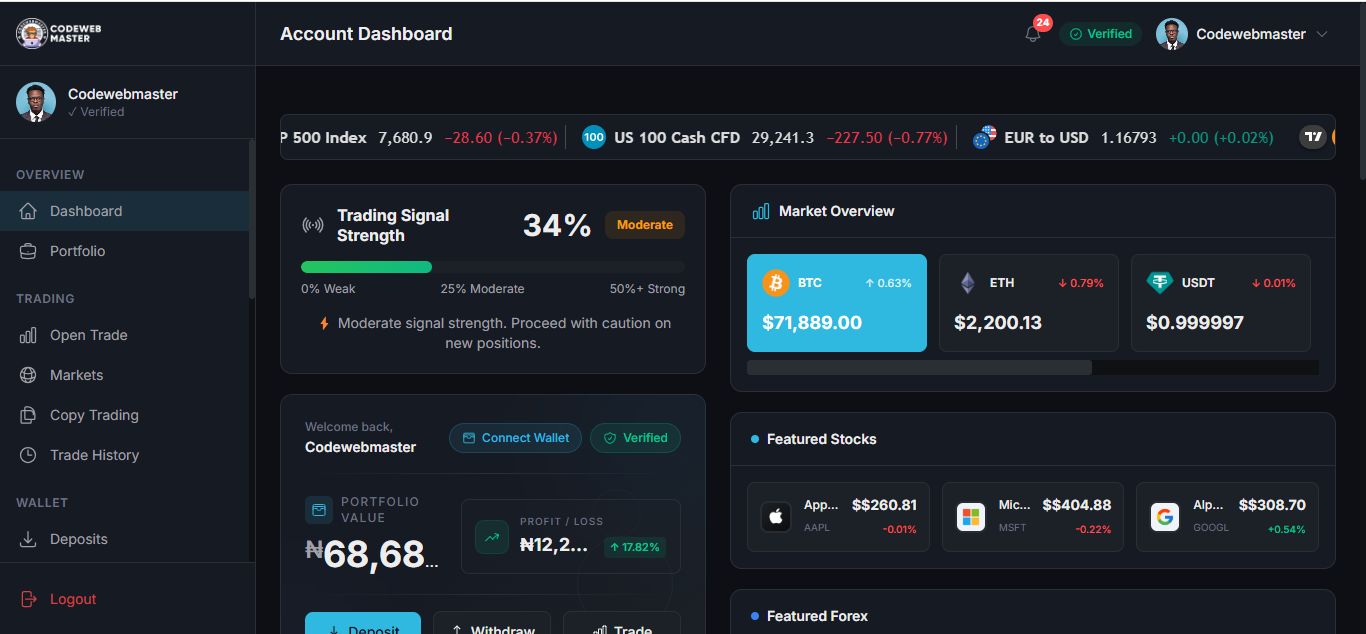Click the Market Overview horizontal scrollbar

coord(919,367)
